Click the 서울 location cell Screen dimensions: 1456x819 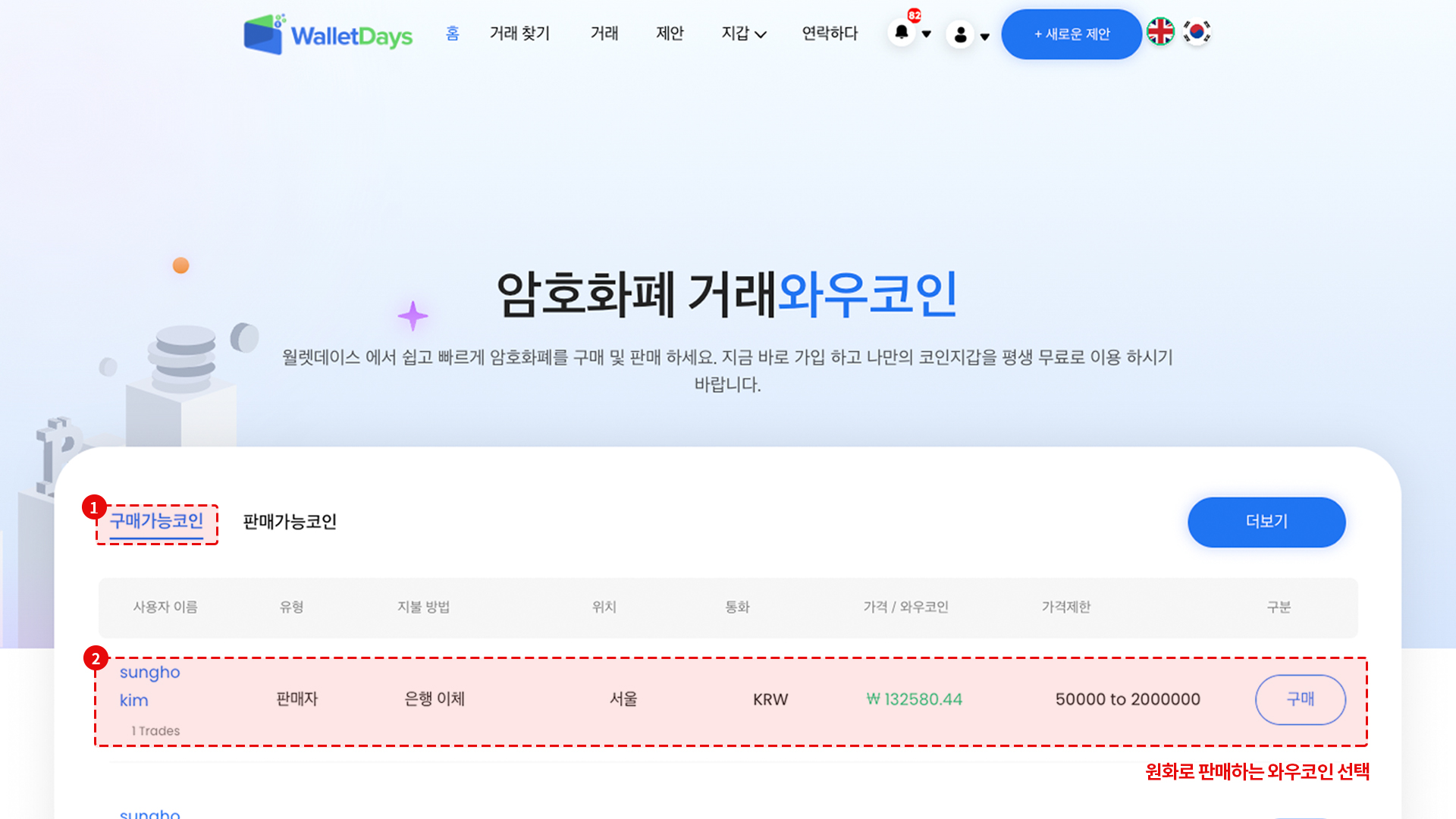pyautogui.click(x=623, y=699)
